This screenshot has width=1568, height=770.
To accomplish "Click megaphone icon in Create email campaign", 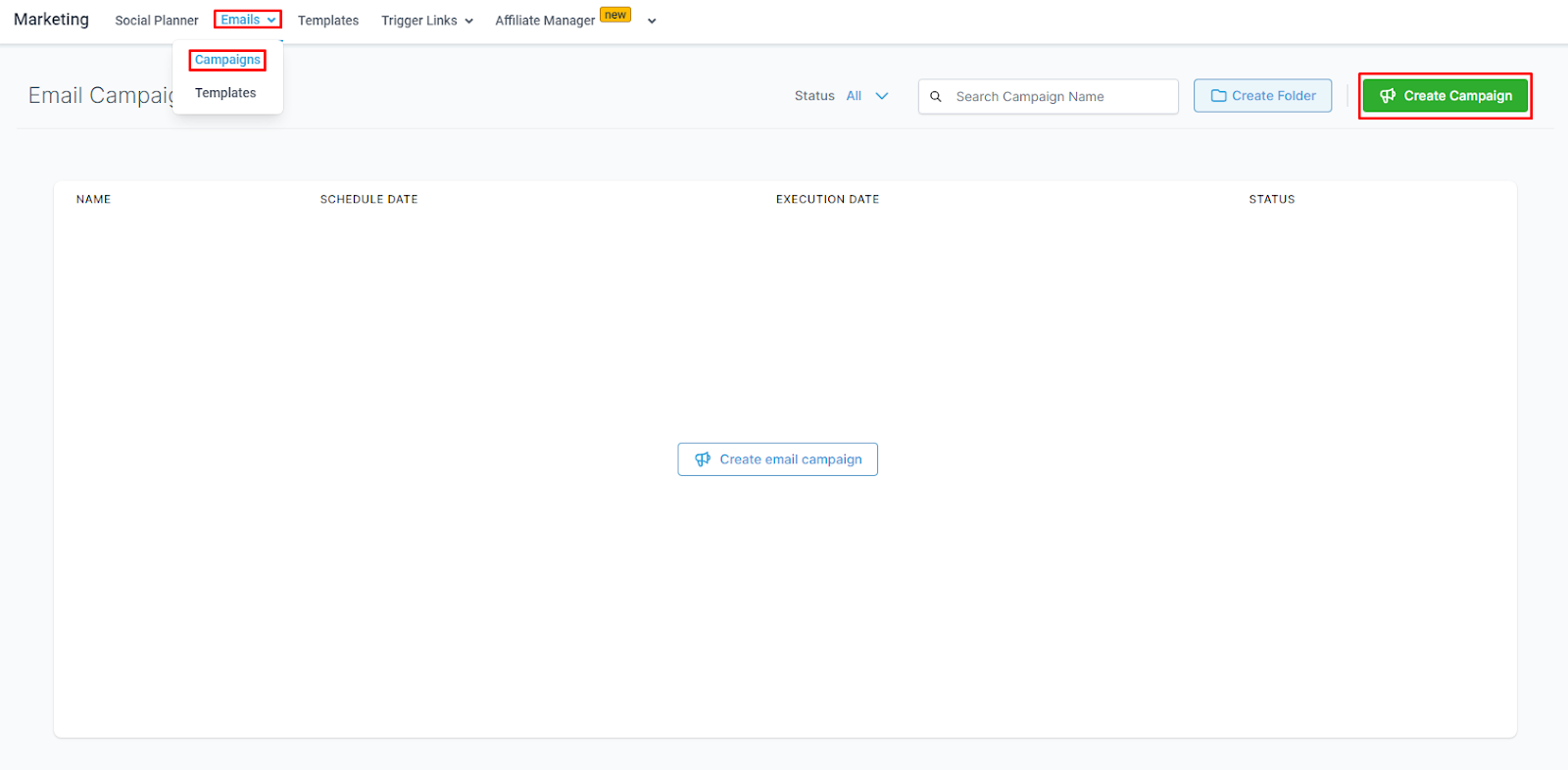I will 702,459.
